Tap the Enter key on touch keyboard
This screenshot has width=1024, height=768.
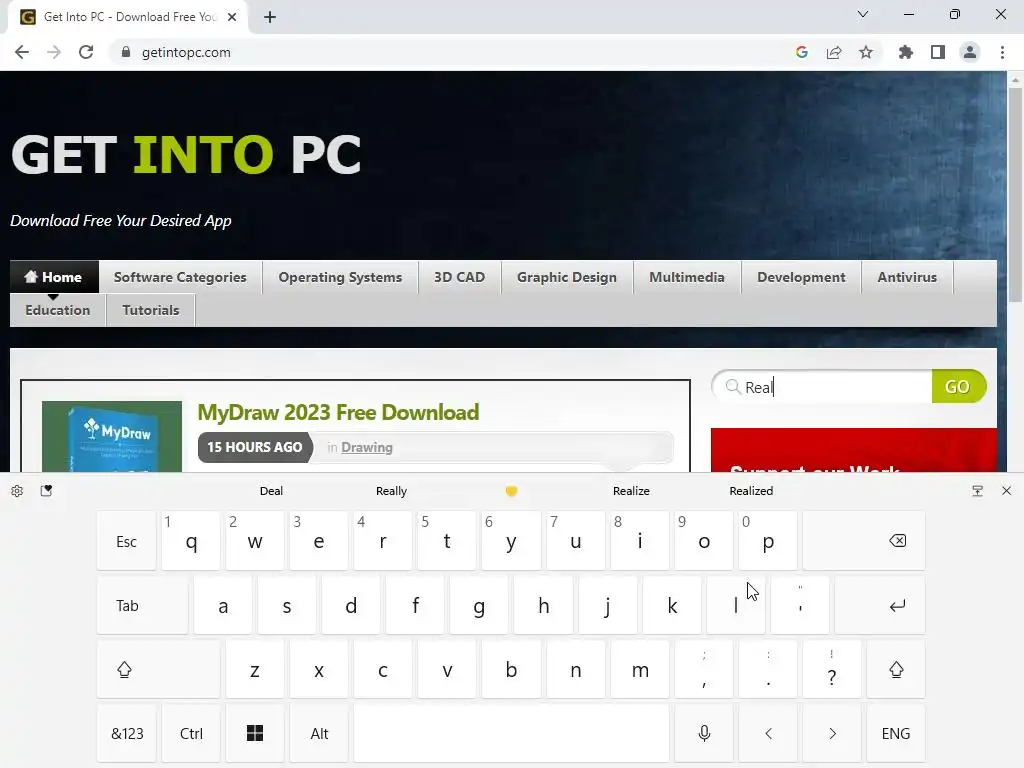(880, 605)
